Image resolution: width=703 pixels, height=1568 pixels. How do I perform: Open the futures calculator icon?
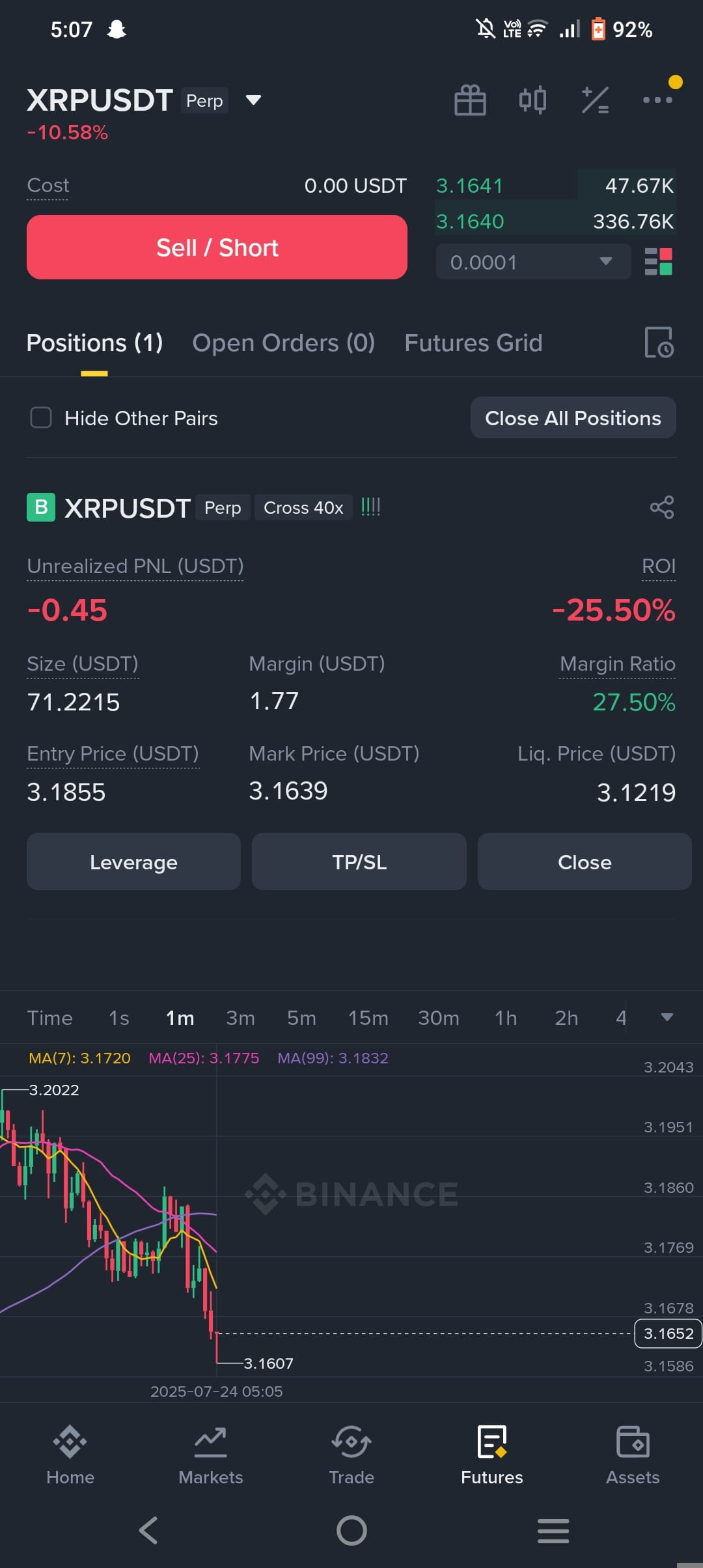[595, 100]
